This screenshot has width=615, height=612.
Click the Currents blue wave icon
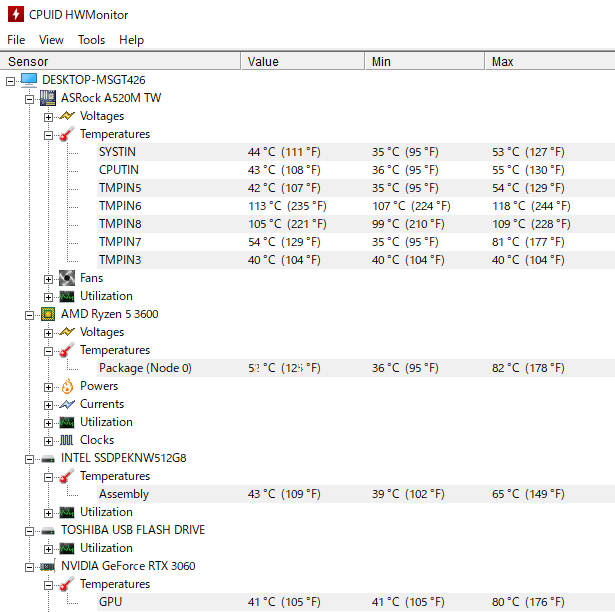[67, 404]
